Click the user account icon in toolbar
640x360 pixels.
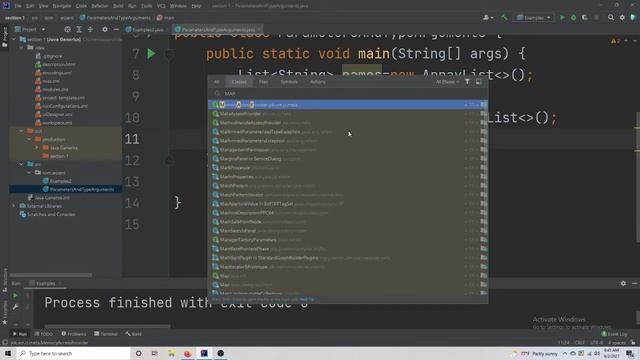click(487, 18)
